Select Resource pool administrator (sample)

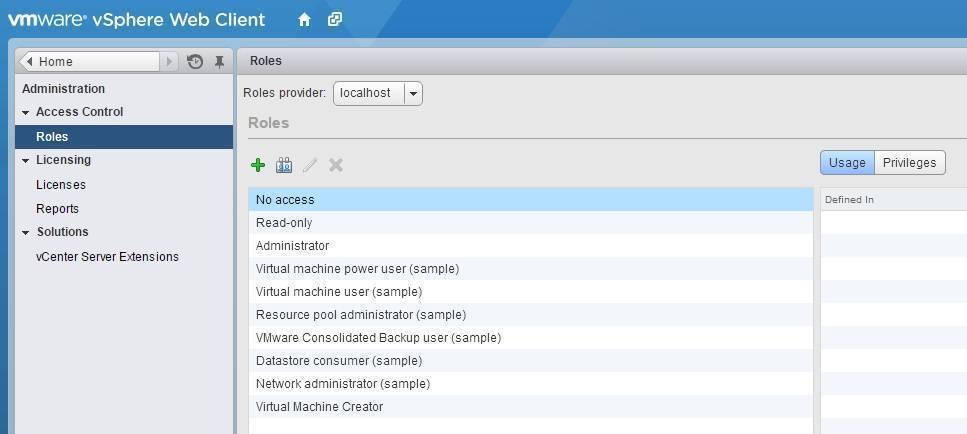pyautogui.click(x=531, y=314)
